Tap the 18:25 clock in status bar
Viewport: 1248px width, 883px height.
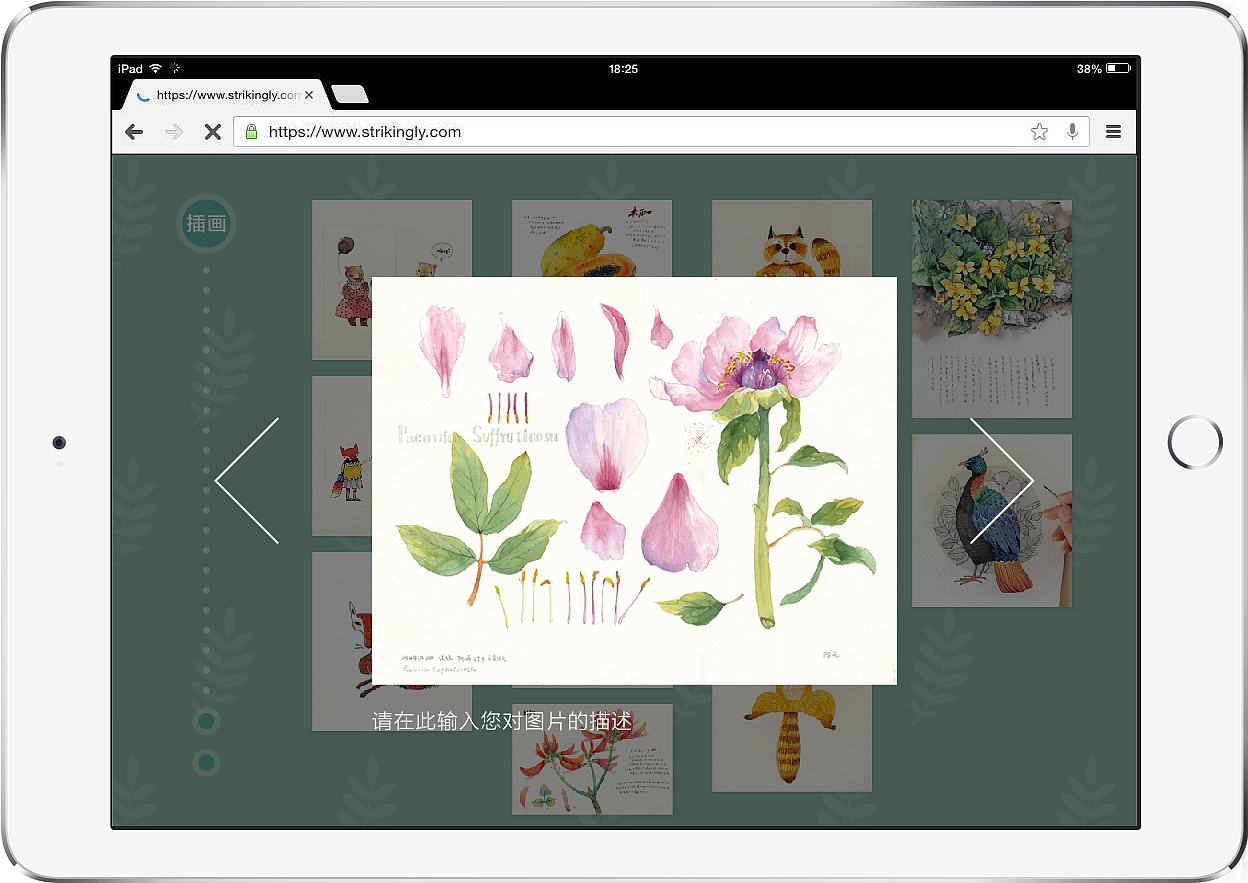pyautogui.click(x=623, y=69)
